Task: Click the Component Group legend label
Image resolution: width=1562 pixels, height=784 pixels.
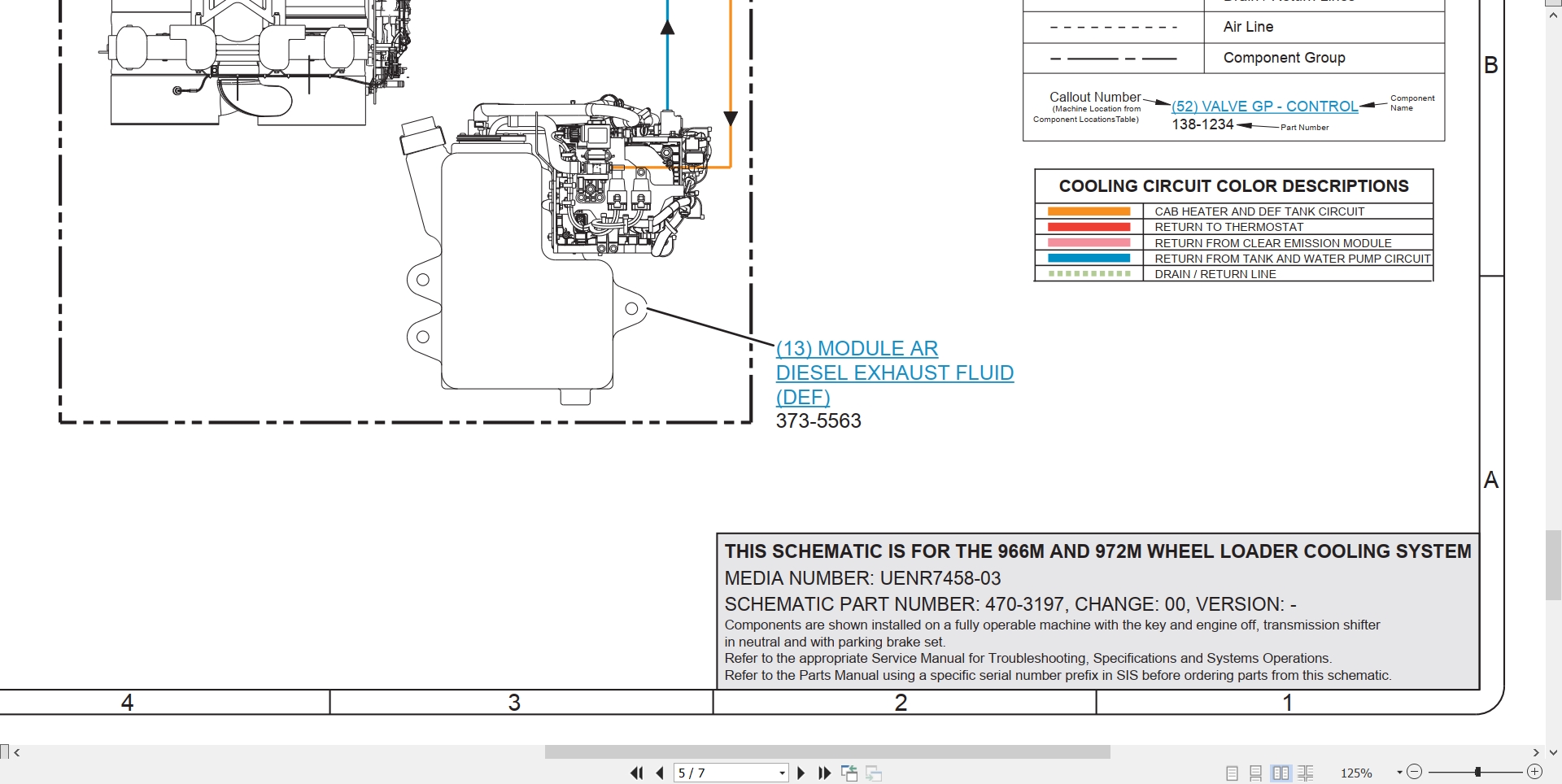Action: point(1284,58)
